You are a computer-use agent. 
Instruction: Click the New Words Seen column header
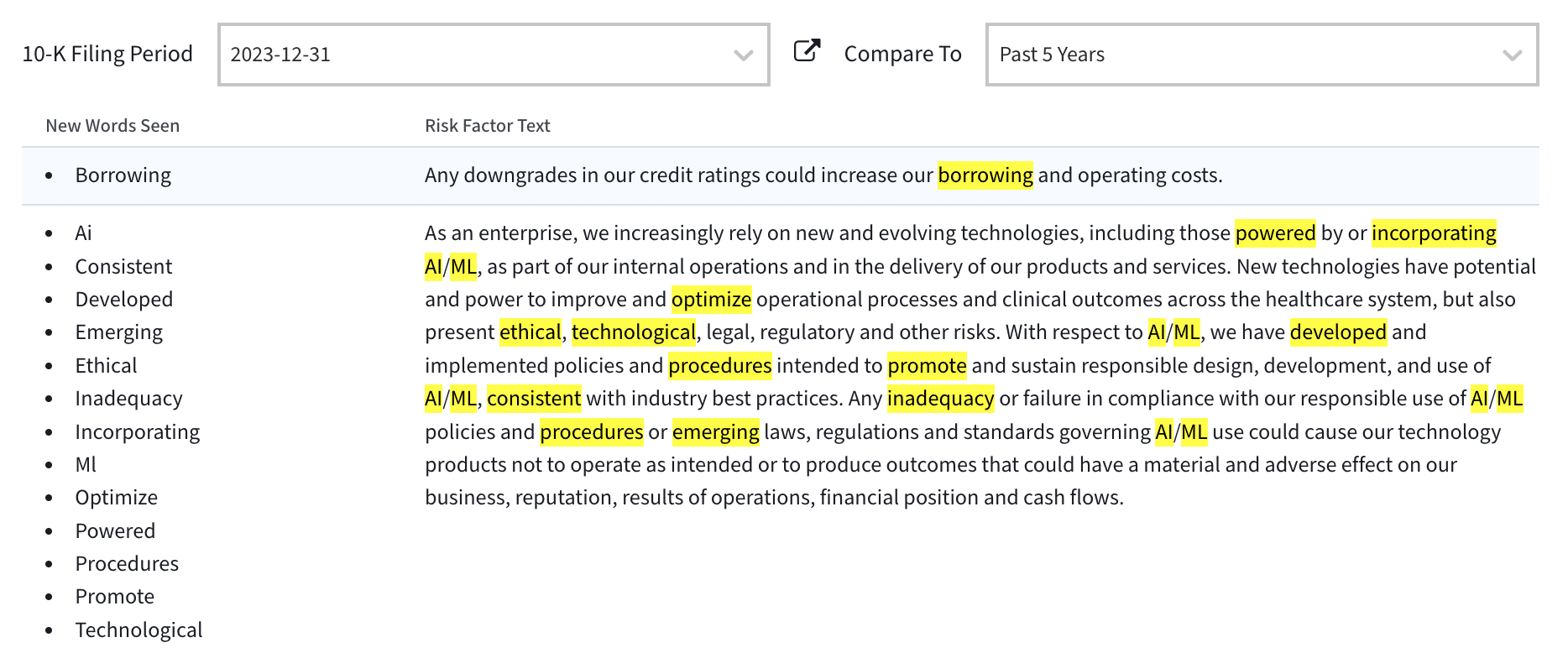(112, 126)
